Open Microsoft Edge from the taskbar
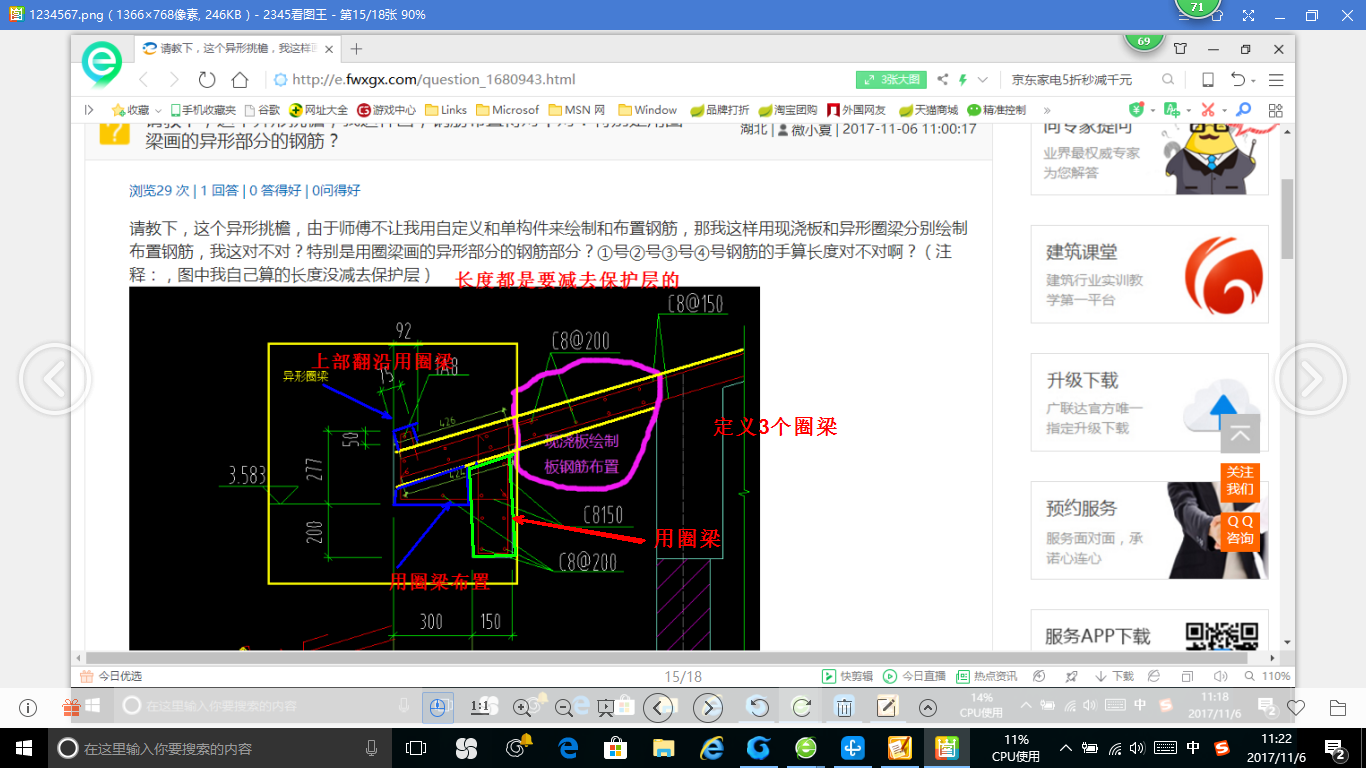This screenshot has height=768, width=1366. coord(568,748)
